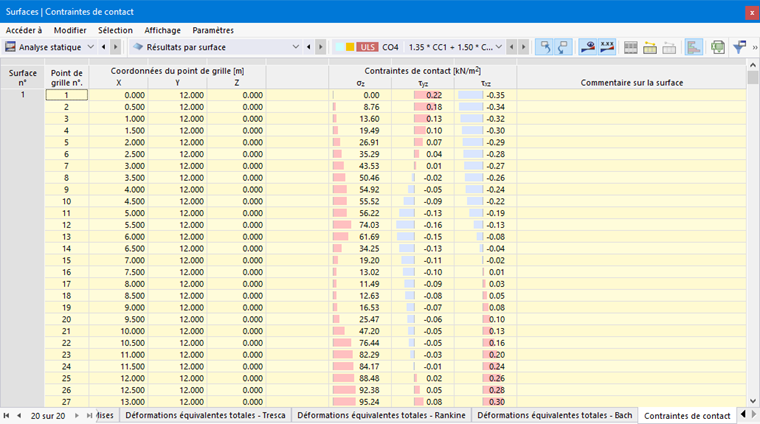Viewport: 760px width, 424px height.
Task: Click the greyed table row icon
Action: pyautogui.click(x=669, y=47)
